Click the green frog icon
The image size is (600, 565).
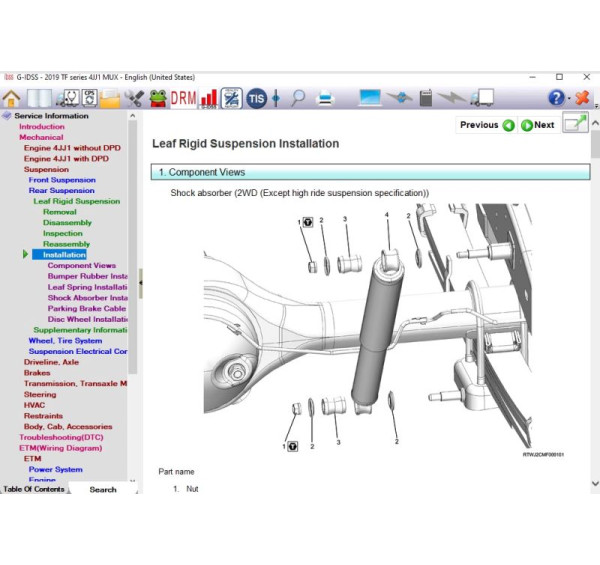(158, 98)
